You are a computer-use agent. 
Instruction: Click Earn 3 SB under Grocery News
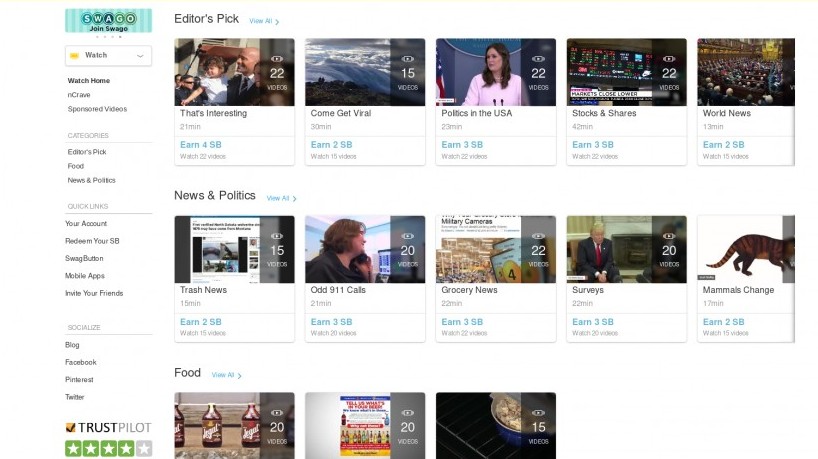click(x=462, y=322)
